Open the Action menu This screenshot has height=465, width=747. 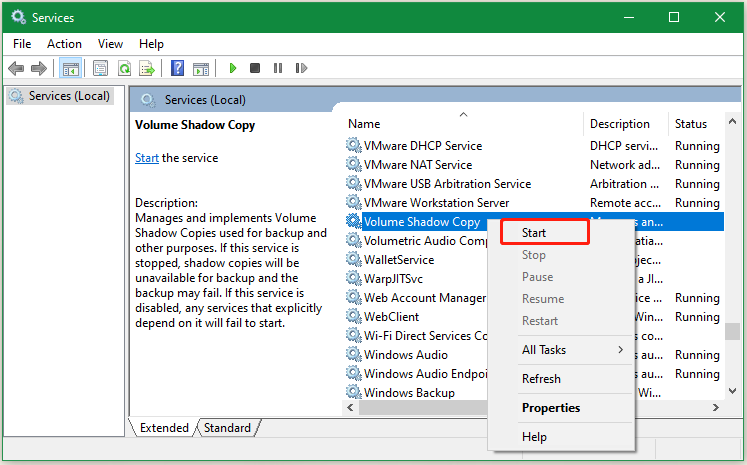click(64, 44)
